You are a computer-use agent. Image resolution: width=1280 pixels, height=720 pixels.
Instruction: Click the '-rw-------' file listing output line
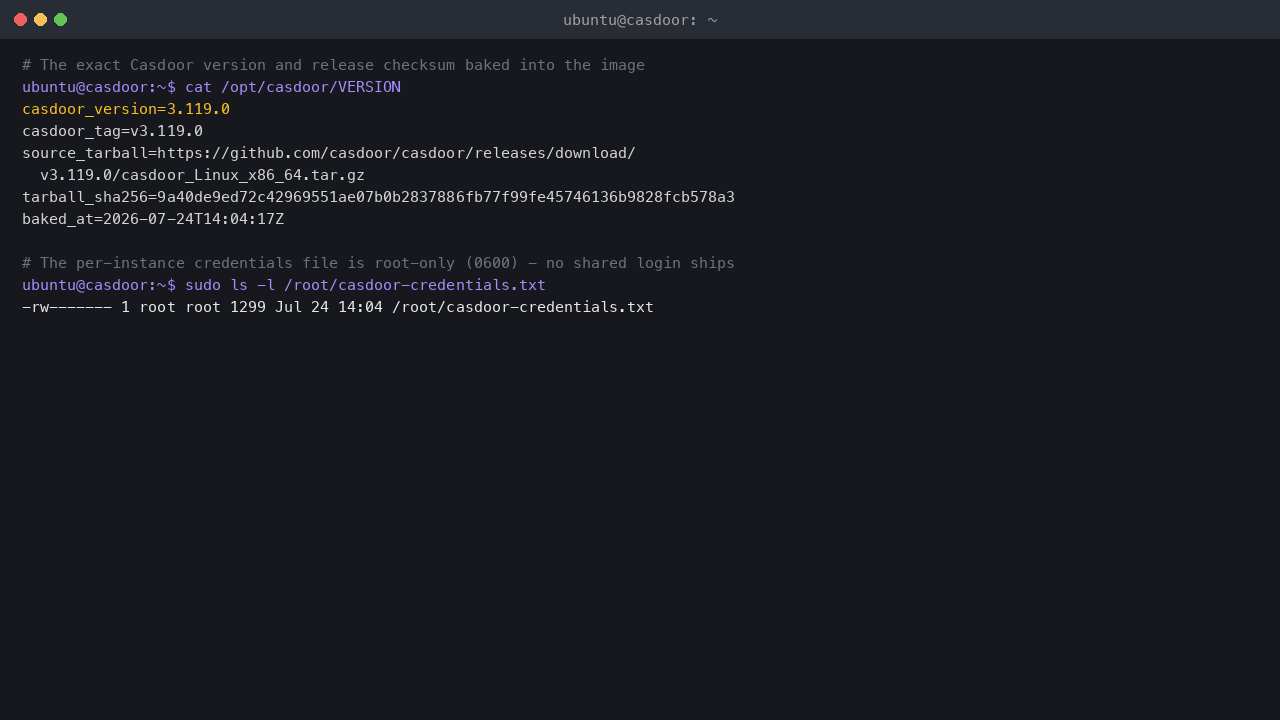pos(338,307)
